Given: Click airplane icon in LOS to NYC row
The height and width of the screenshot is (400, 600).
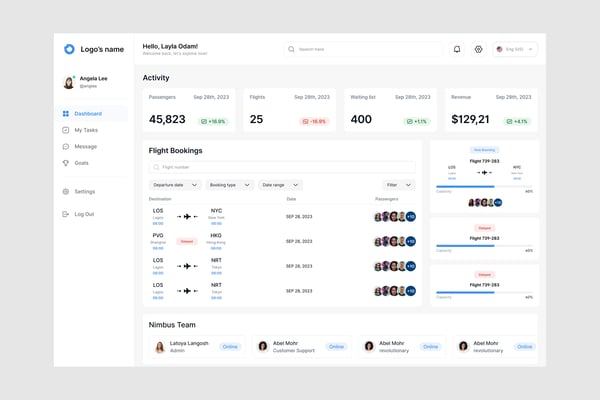Looking at the screenshot, I should point(187,217).
